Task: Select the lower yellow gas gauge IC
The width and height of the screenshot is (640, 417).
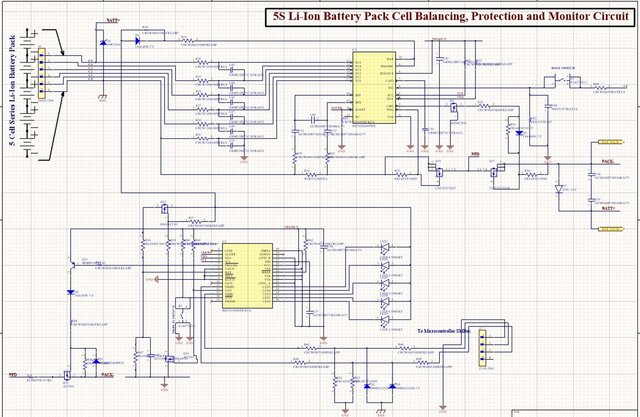Action: tap(247, 276)
